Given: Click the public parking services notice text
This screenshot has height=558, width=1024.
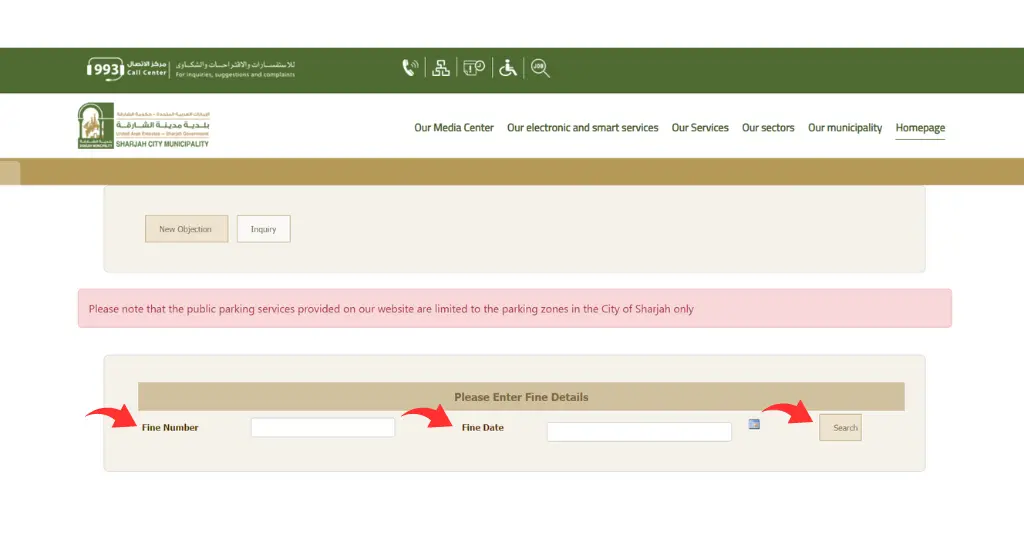Looking at the screenshot, I should (x=391, y=309).
